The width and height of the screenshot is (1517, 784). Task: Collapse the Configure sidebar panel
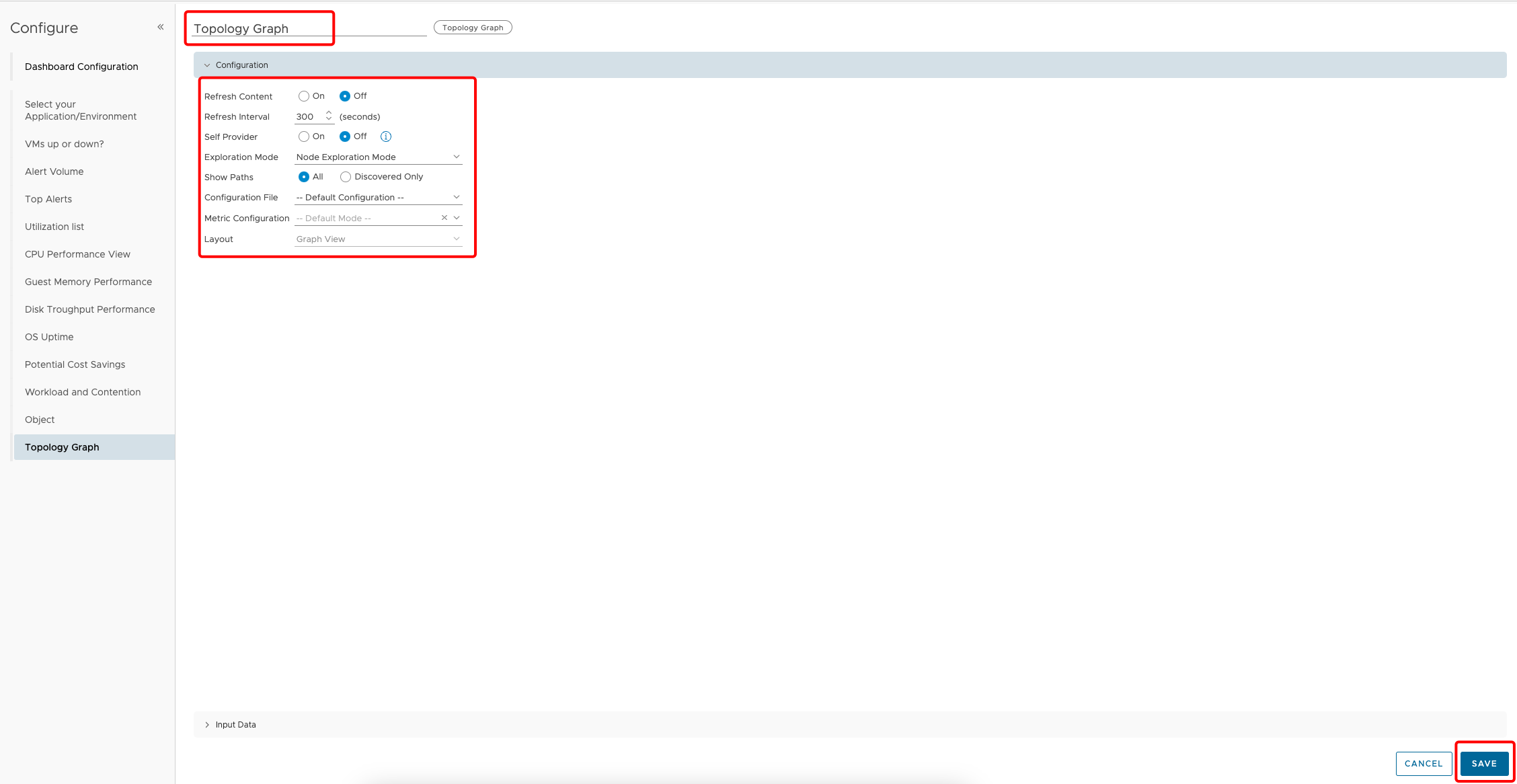[x=160, y=26]
